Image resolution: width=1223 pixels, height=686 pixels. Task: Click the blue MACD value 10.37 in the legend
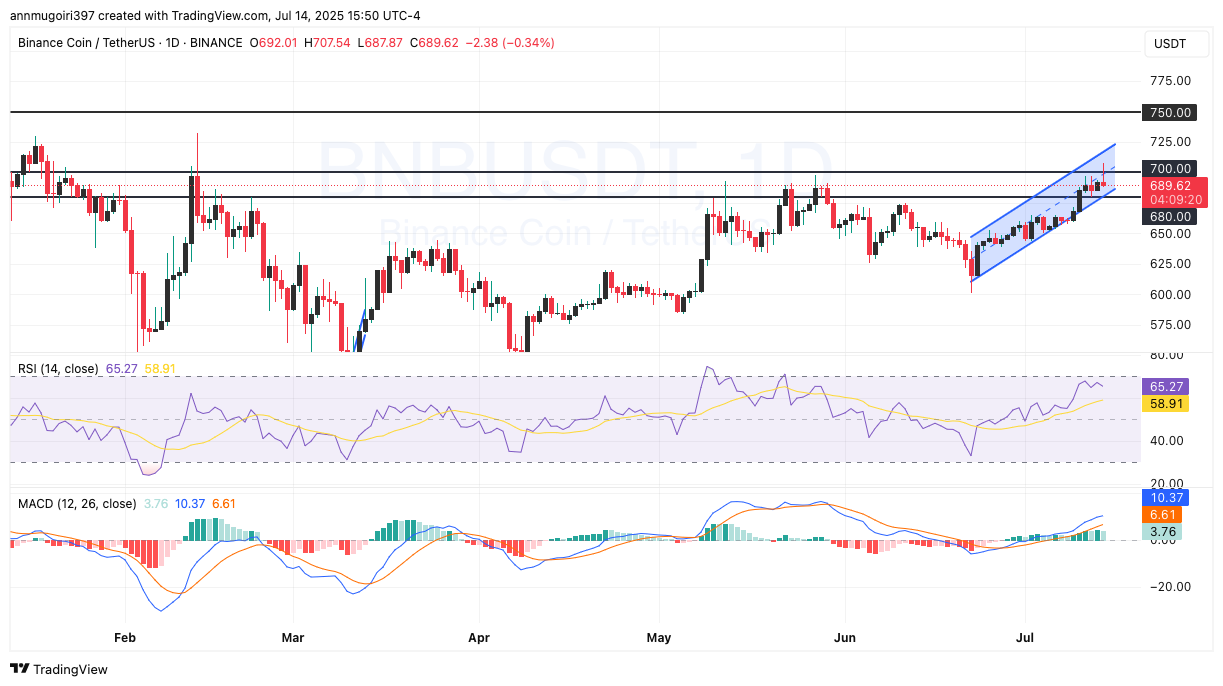(190, 502)
